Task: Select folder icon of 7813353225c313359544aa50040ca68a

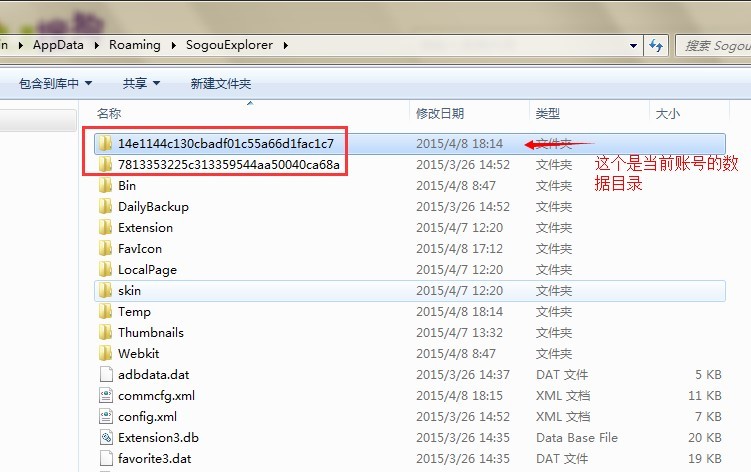Action: tap(105, 164)
